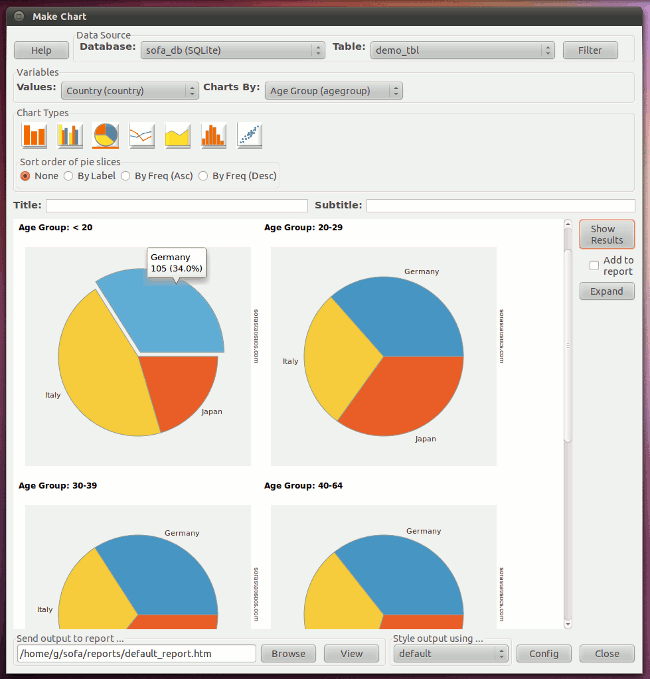
Task: Open the Table dropdown showing demo_tbl
Action: pos(461,50)
